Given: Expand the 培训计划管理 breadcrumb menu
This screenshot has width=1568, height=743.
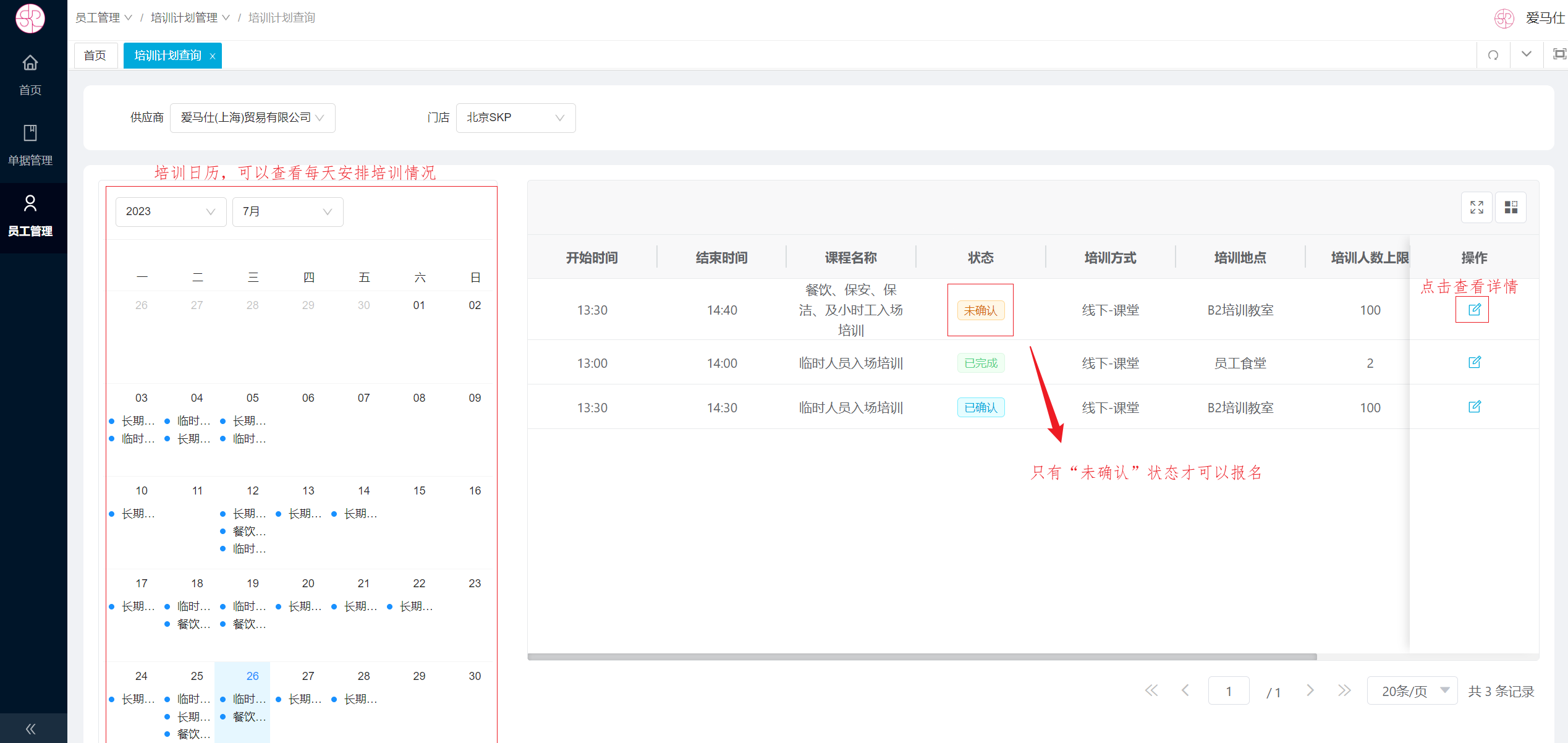Looking at the screenshot, I should 190,17.
